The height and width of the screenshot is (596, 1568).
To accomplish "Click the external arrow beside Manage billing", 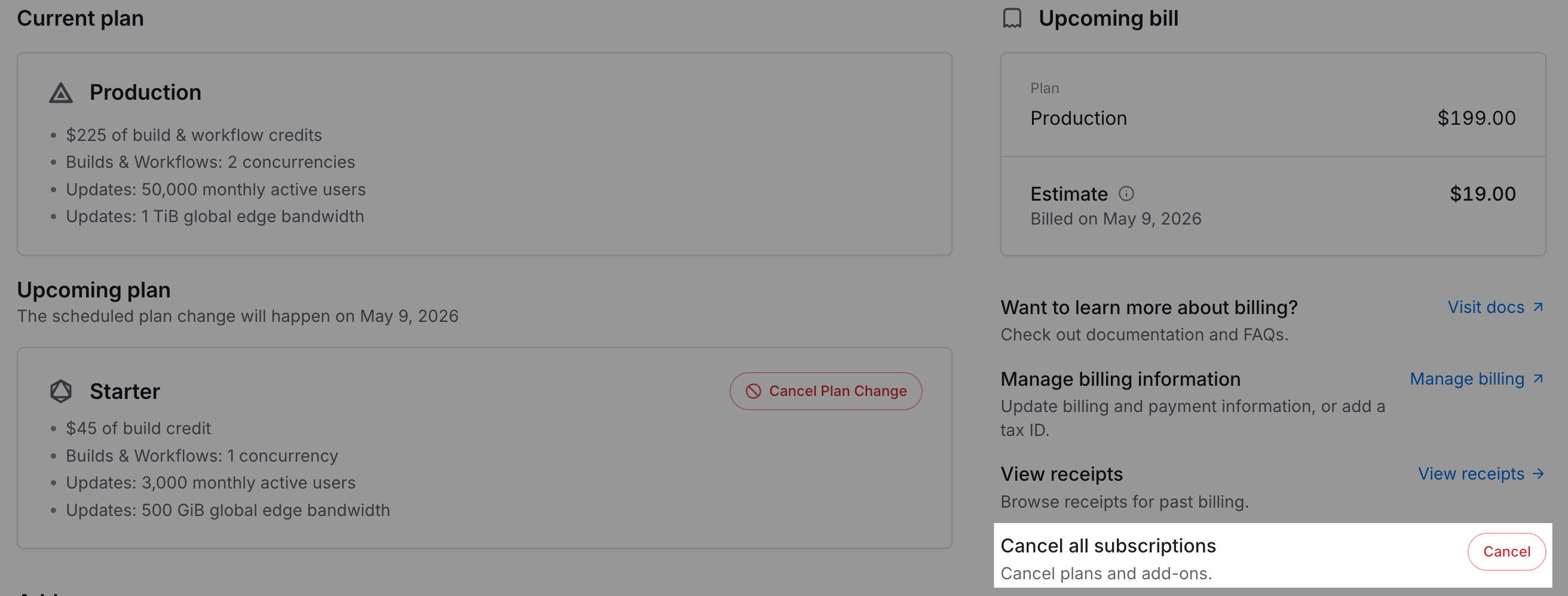I will (x=1538, y=379).
